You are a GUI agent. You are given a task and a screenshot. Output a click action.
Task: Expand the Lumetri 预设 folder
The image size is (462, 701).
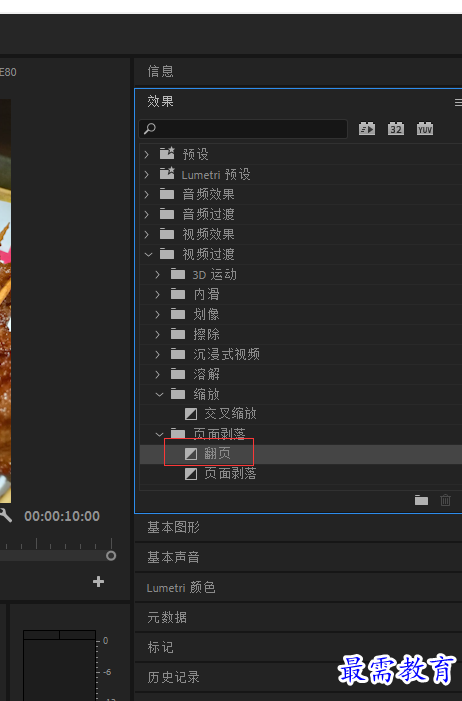click(x=147, y=174)
